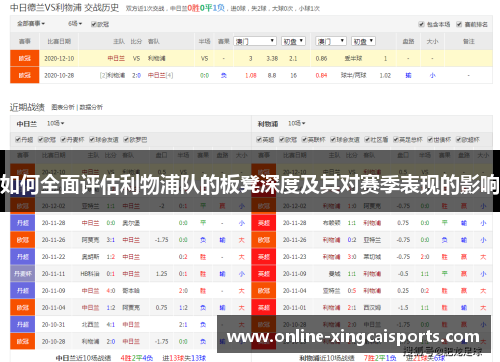The width and height of the screenshot is (500, 362).
Task: Click the 1.25 handicap in the 20-11-11 row
Action: pyautogui.click(x=161, y=274)
